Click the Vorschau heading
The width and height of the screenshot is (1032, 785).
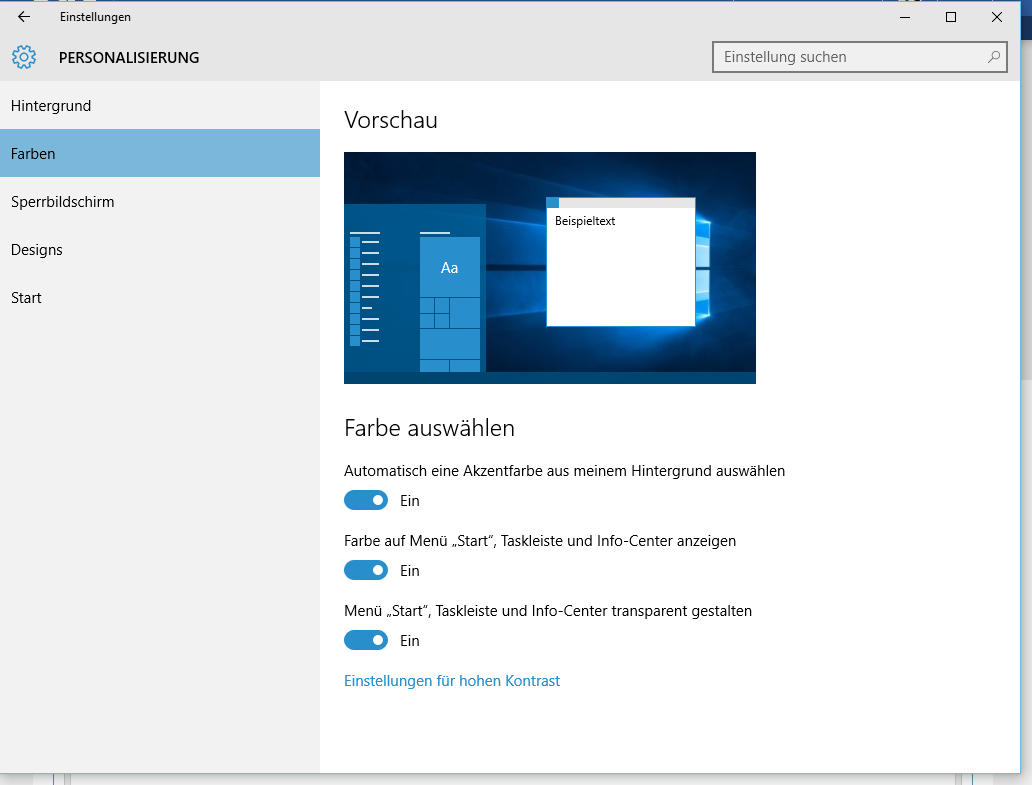(391, 120)
